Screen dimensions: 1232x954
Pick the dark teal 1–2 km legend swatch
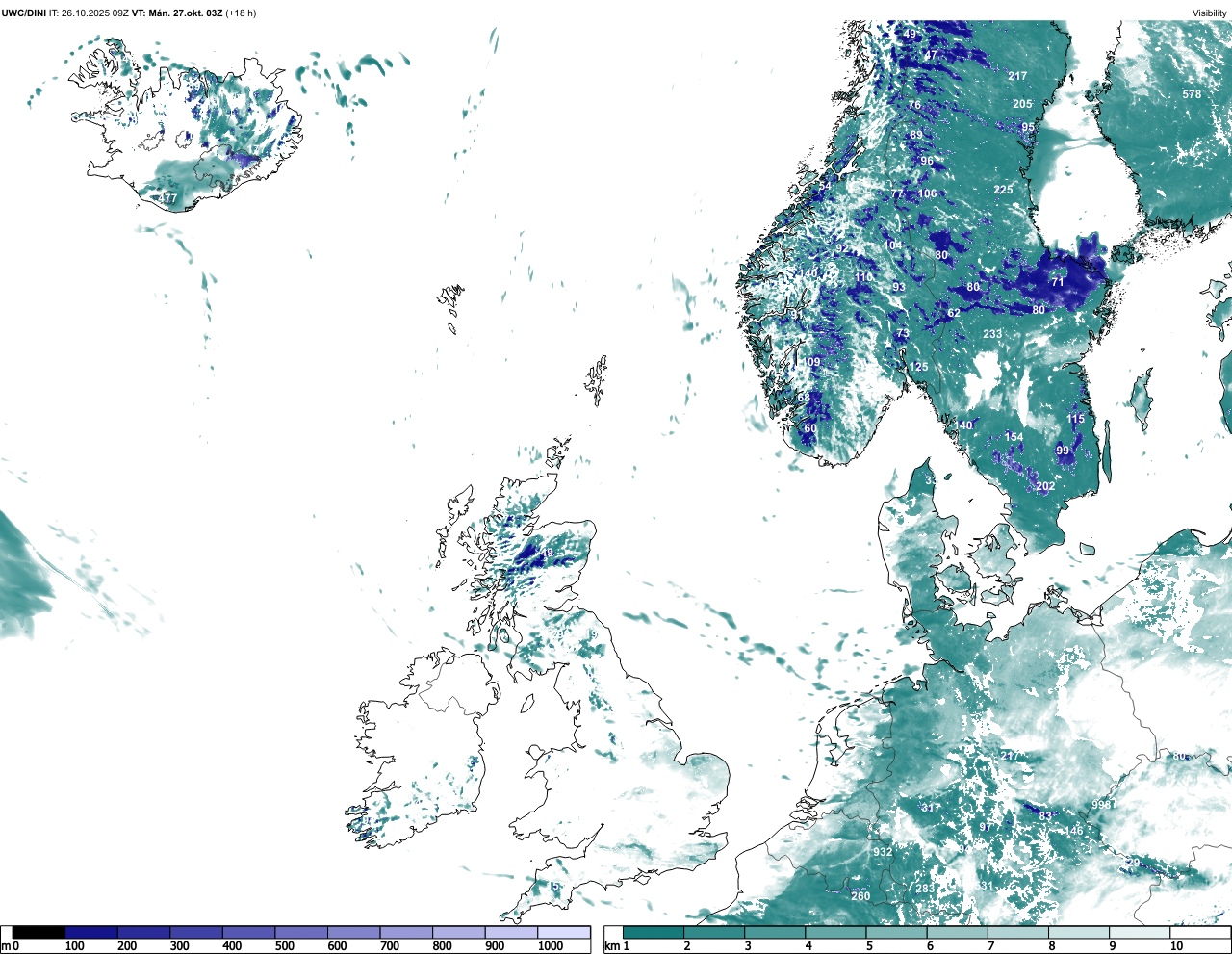[654, 932]
